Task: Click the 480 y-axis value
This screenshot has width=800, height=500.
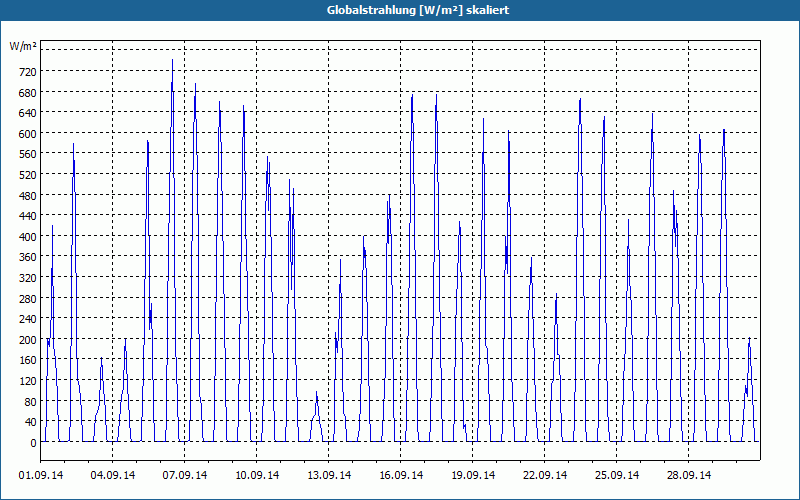Action: tap(27, 196)
